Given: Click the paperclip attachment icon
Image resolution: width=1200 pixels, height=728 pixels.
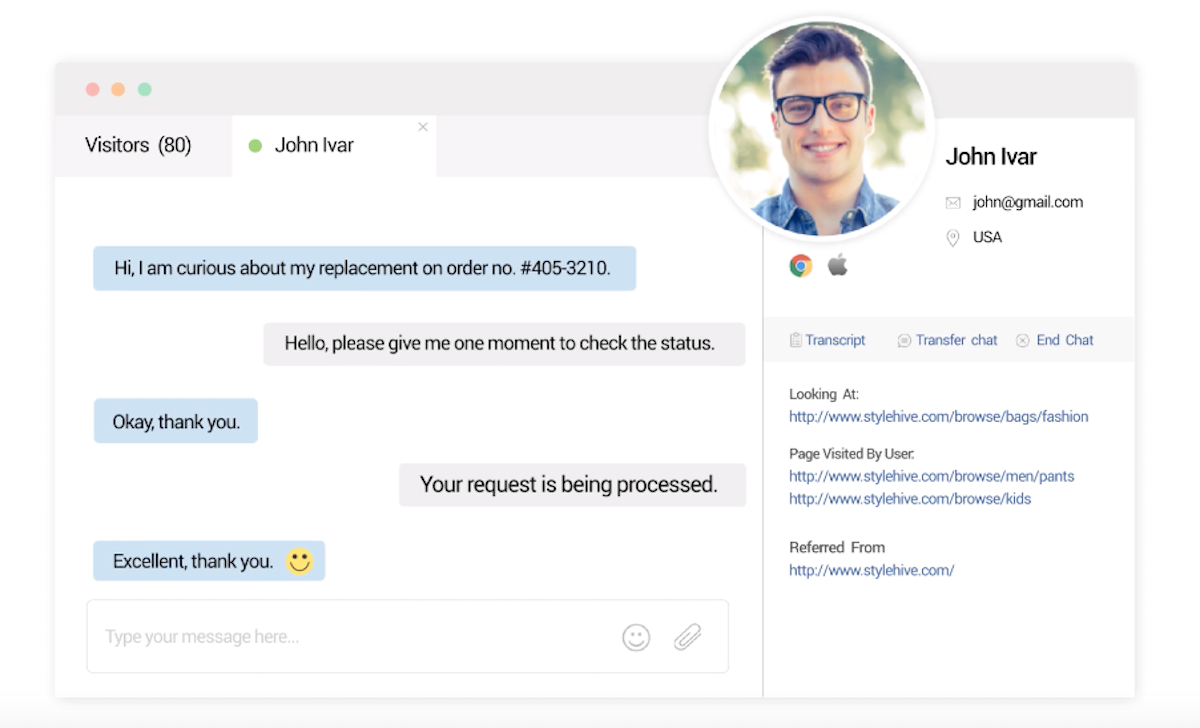Looking at the screenshot, I should tap(687, 637).
